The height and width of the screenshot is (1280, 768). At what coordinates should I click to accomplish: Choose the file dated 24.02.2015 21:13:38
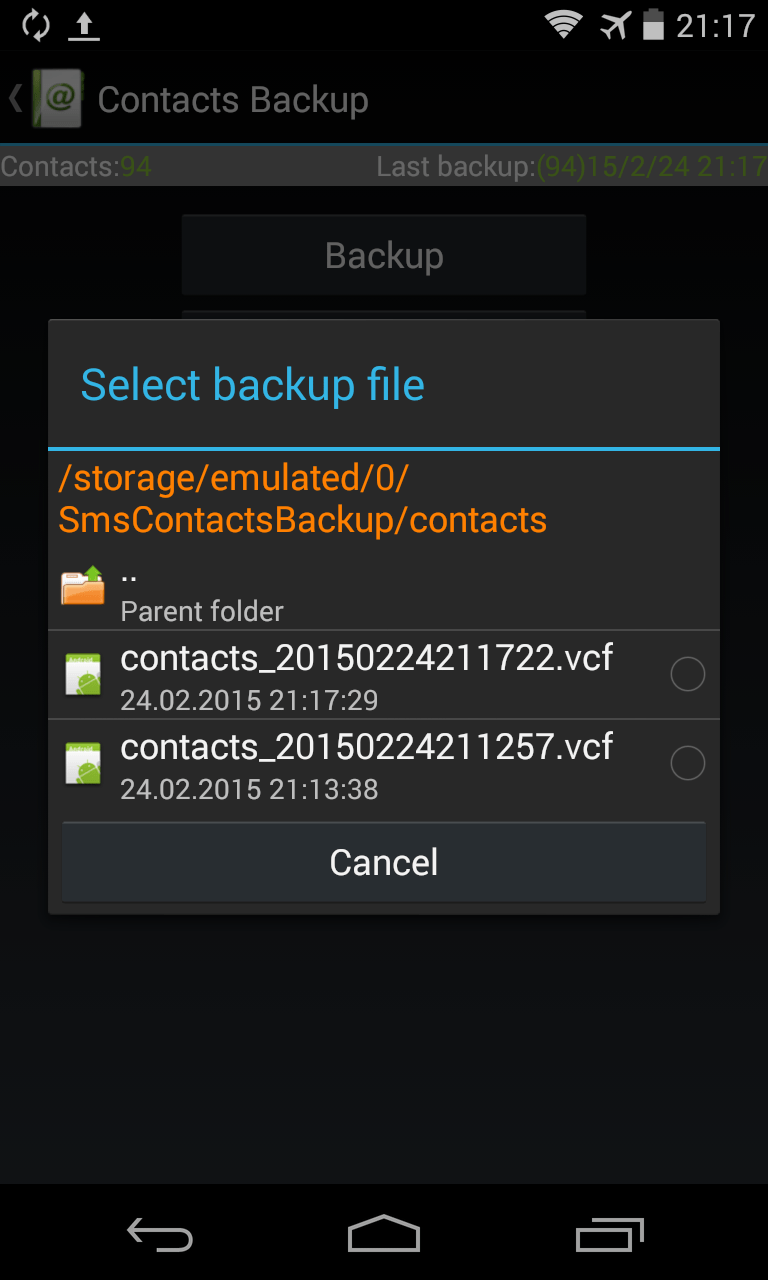[366, 764]
